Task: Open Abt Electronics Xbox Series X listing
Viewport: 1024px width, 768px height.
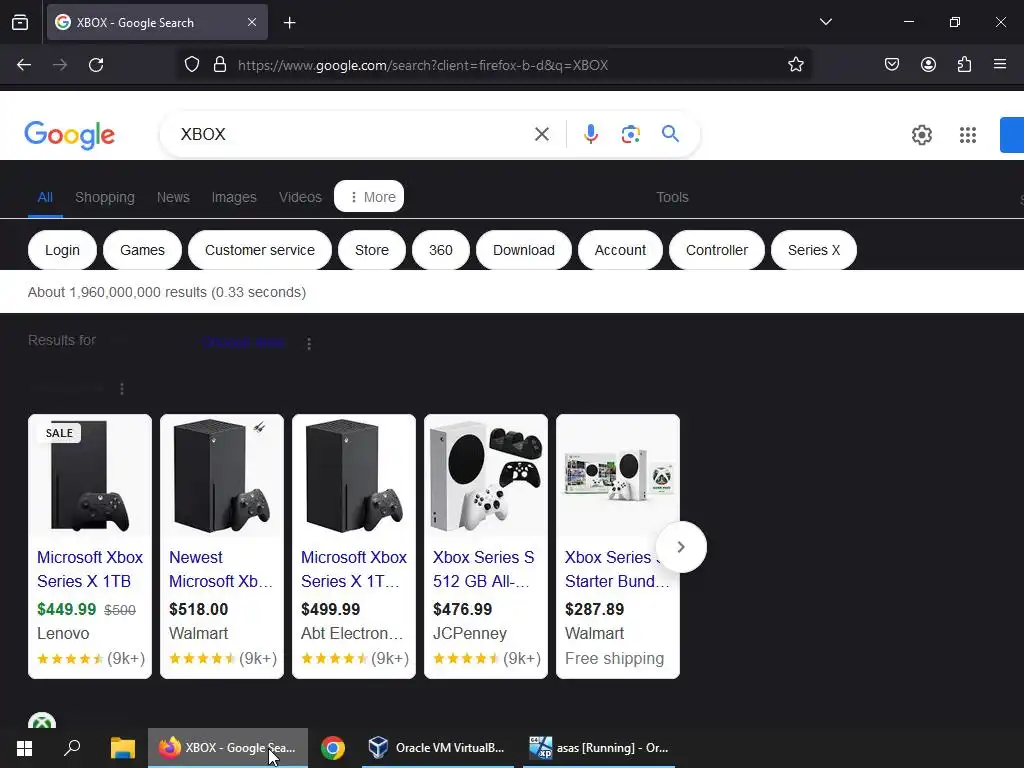Action: point(353,569)
